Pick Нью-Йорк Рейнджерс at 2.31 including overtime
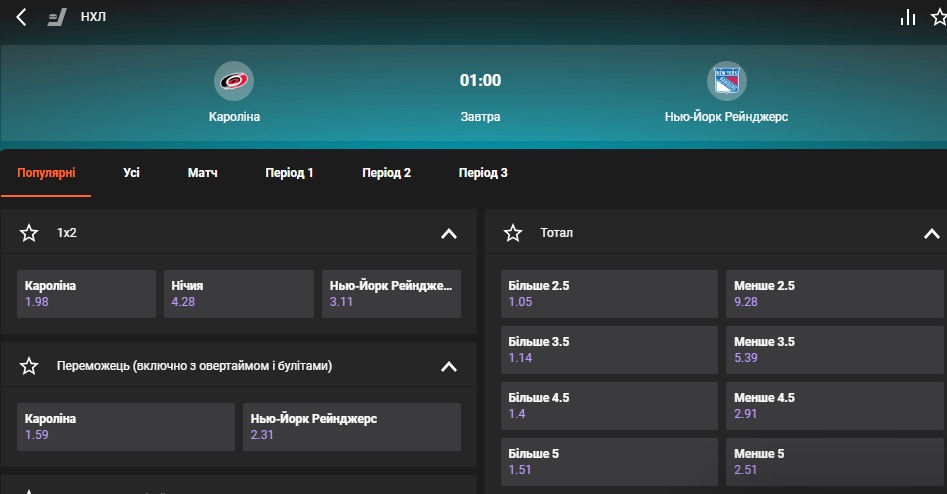 (x=352, y=427)
